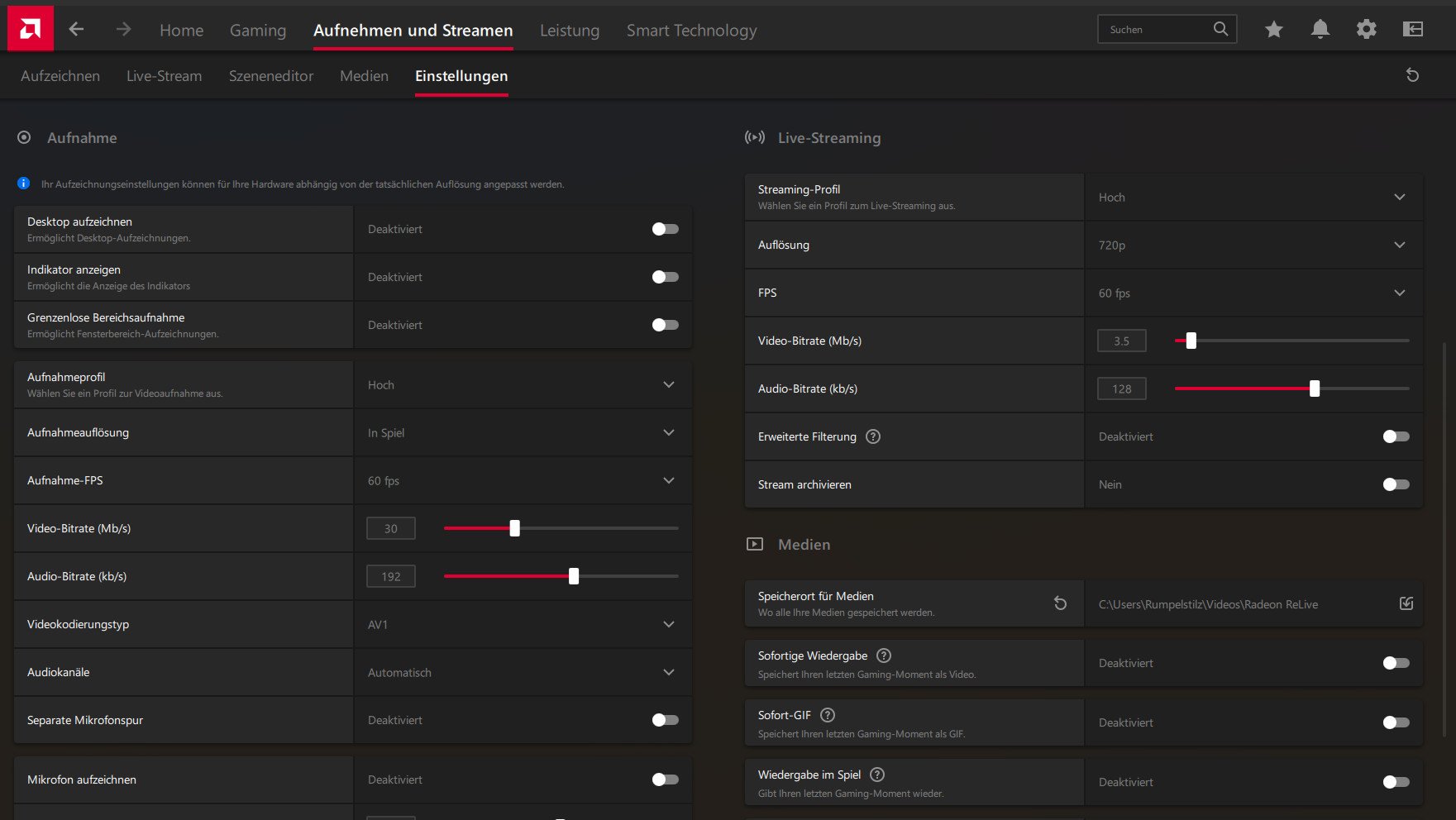Go back with the back arrow
This screenshot has height=820, width=1456.
(77, 30)
